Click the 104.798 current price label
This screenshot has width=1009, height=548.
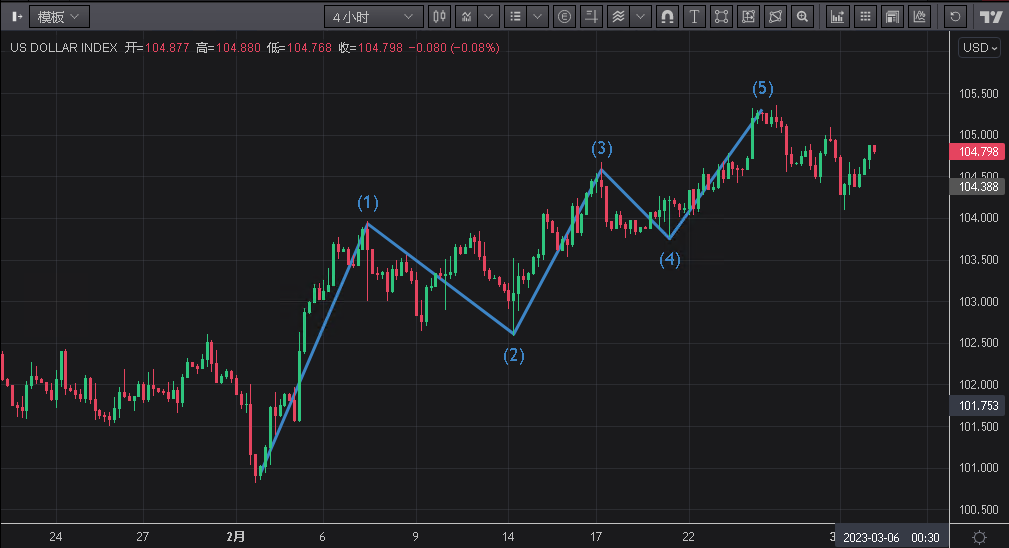click(977, 152)
